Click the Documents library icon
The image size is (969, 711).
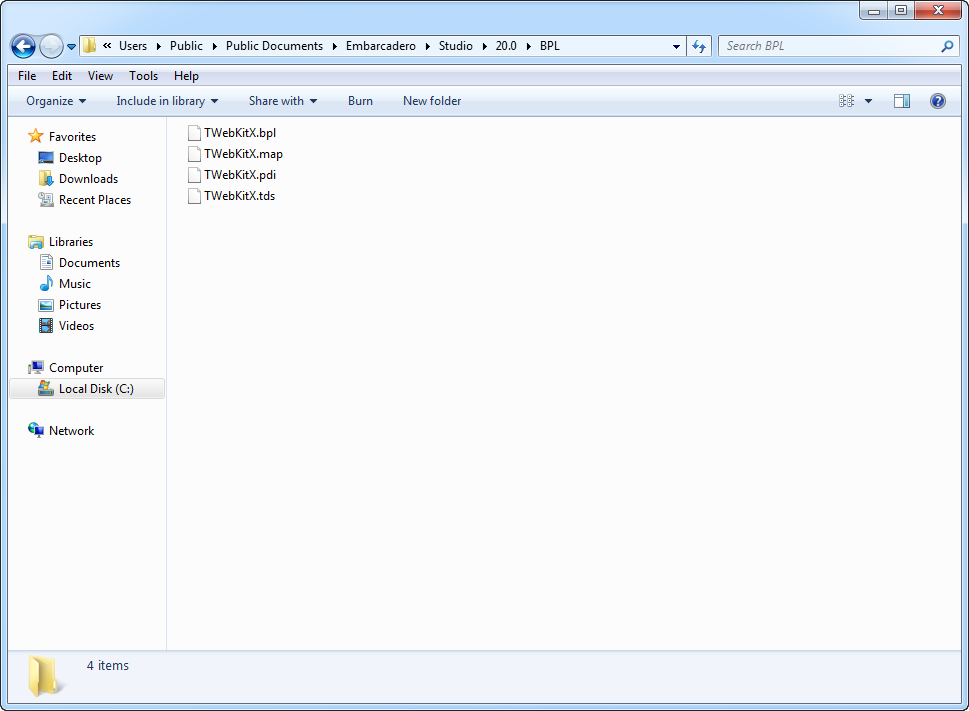pos(46,263)
